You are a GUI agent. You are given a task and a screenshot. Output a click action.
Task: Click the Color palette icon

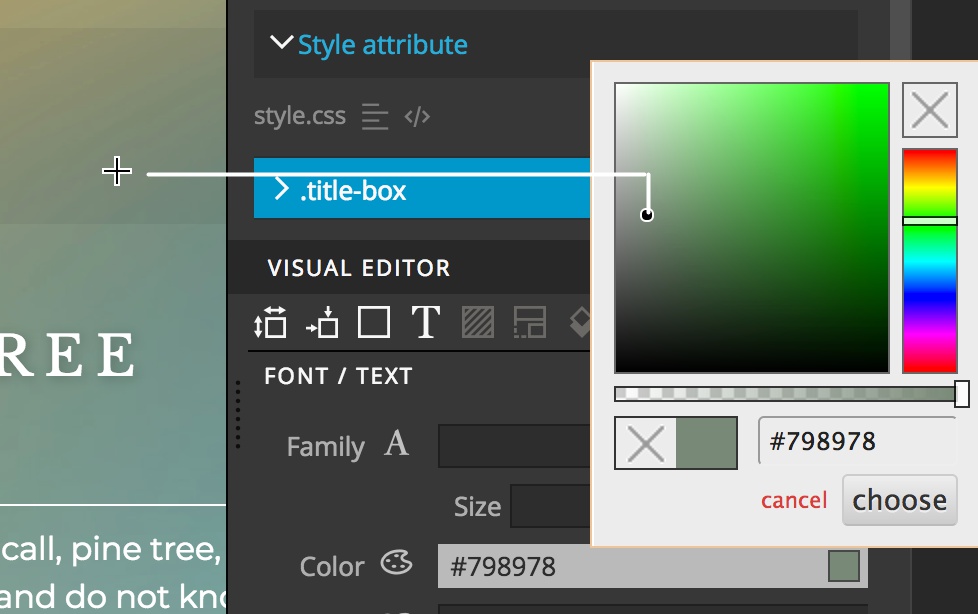[397, 563]
